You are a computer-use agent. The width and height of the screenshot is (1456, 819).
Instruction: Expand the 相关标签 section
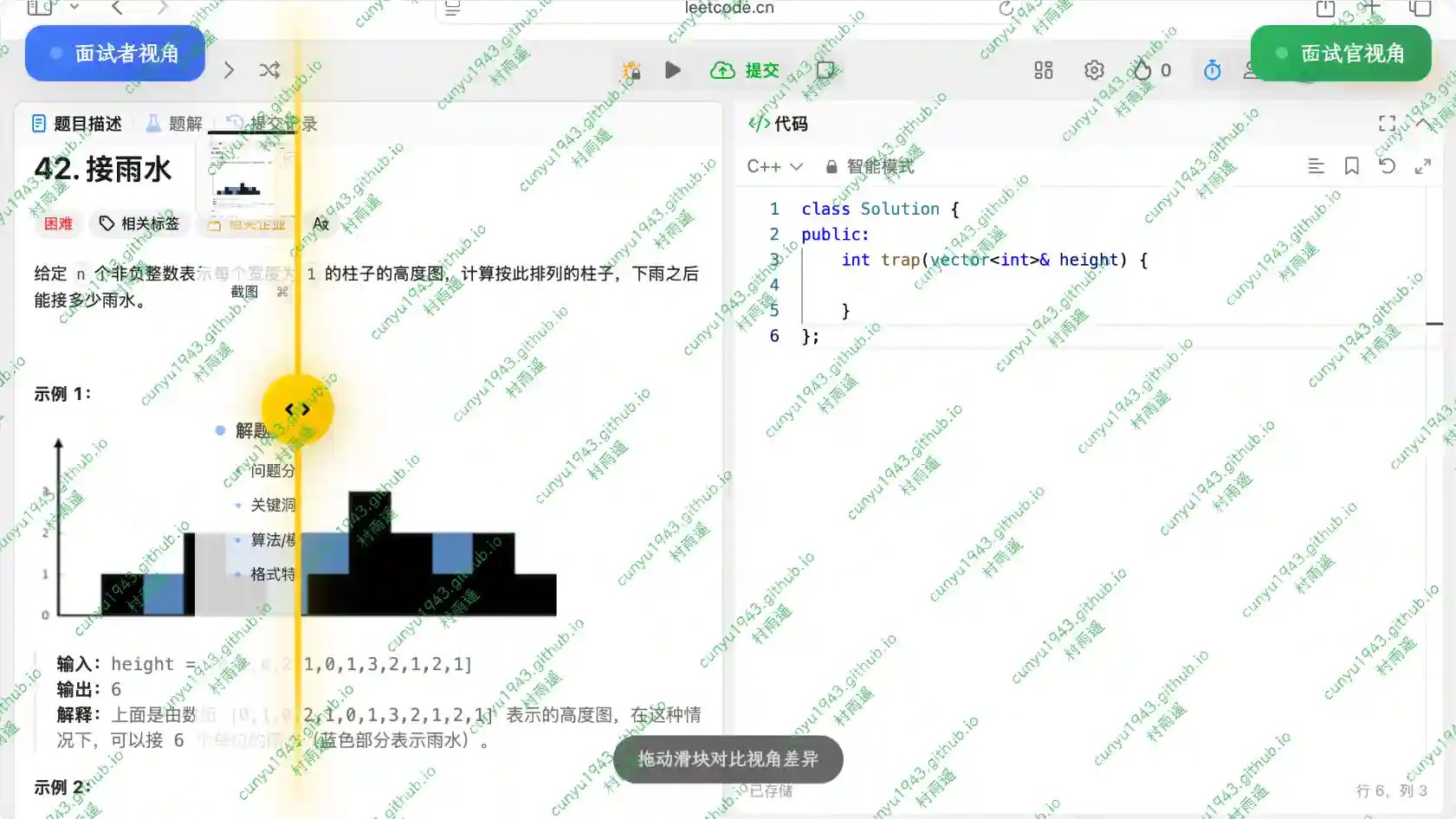pyautogui.click(x=139, y=223)
